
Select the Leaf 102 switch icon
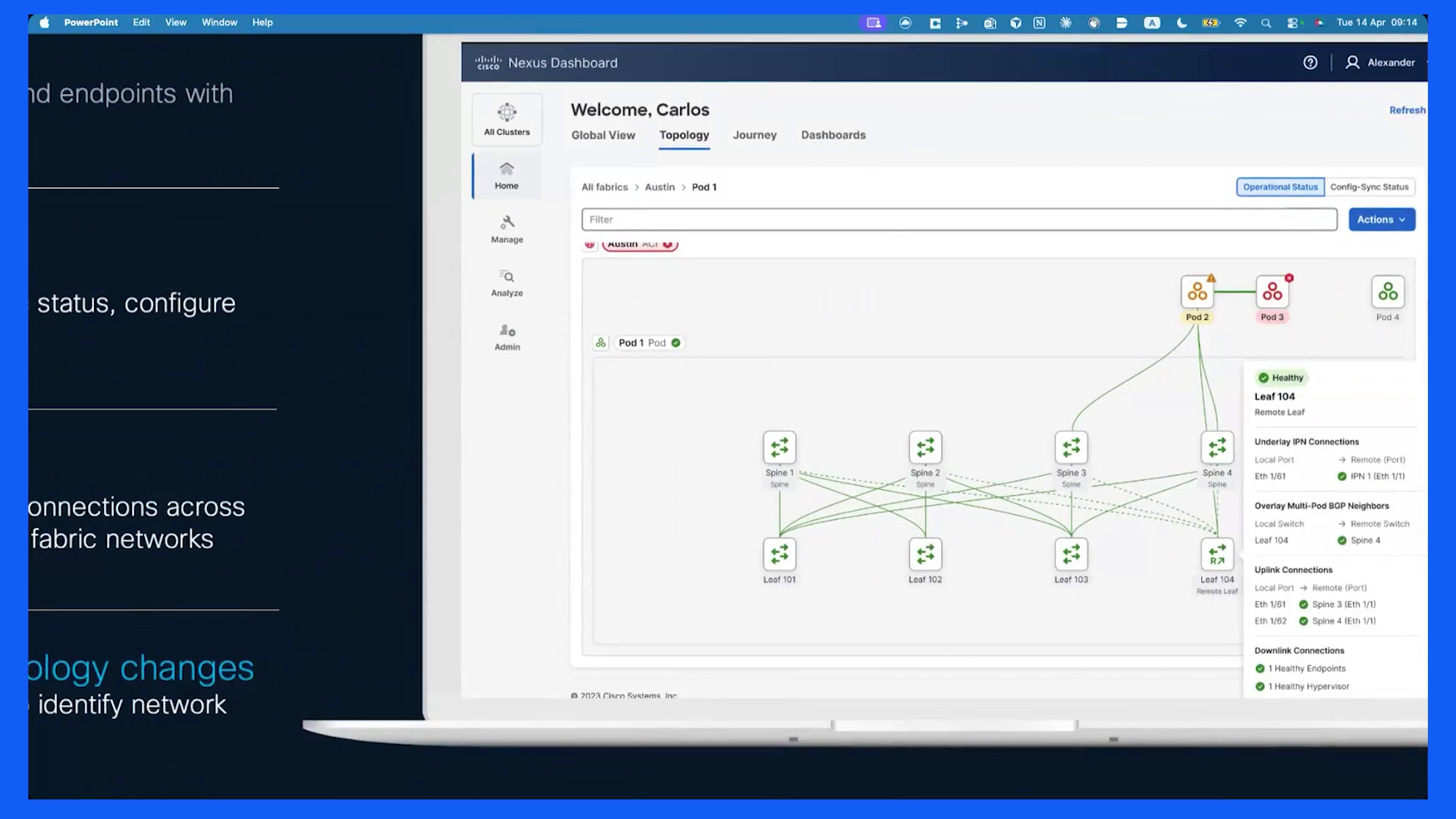925,554
